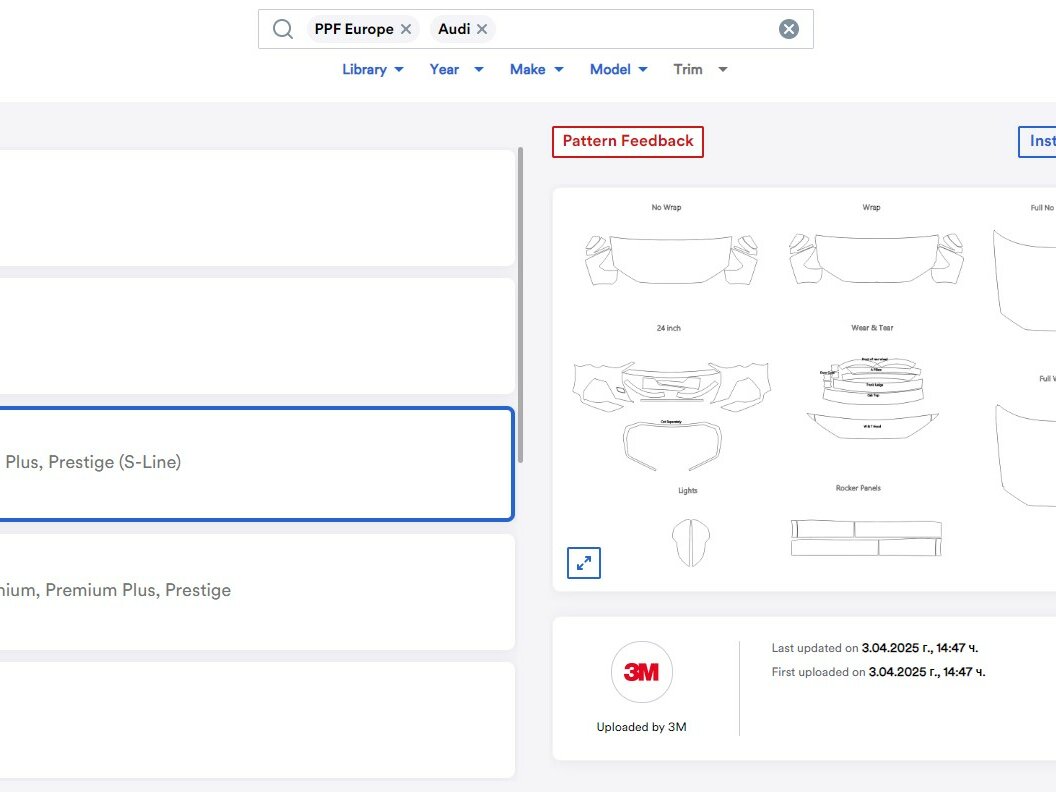
Task: Click the search magnifier icon
Action: [x=283, y=29]
